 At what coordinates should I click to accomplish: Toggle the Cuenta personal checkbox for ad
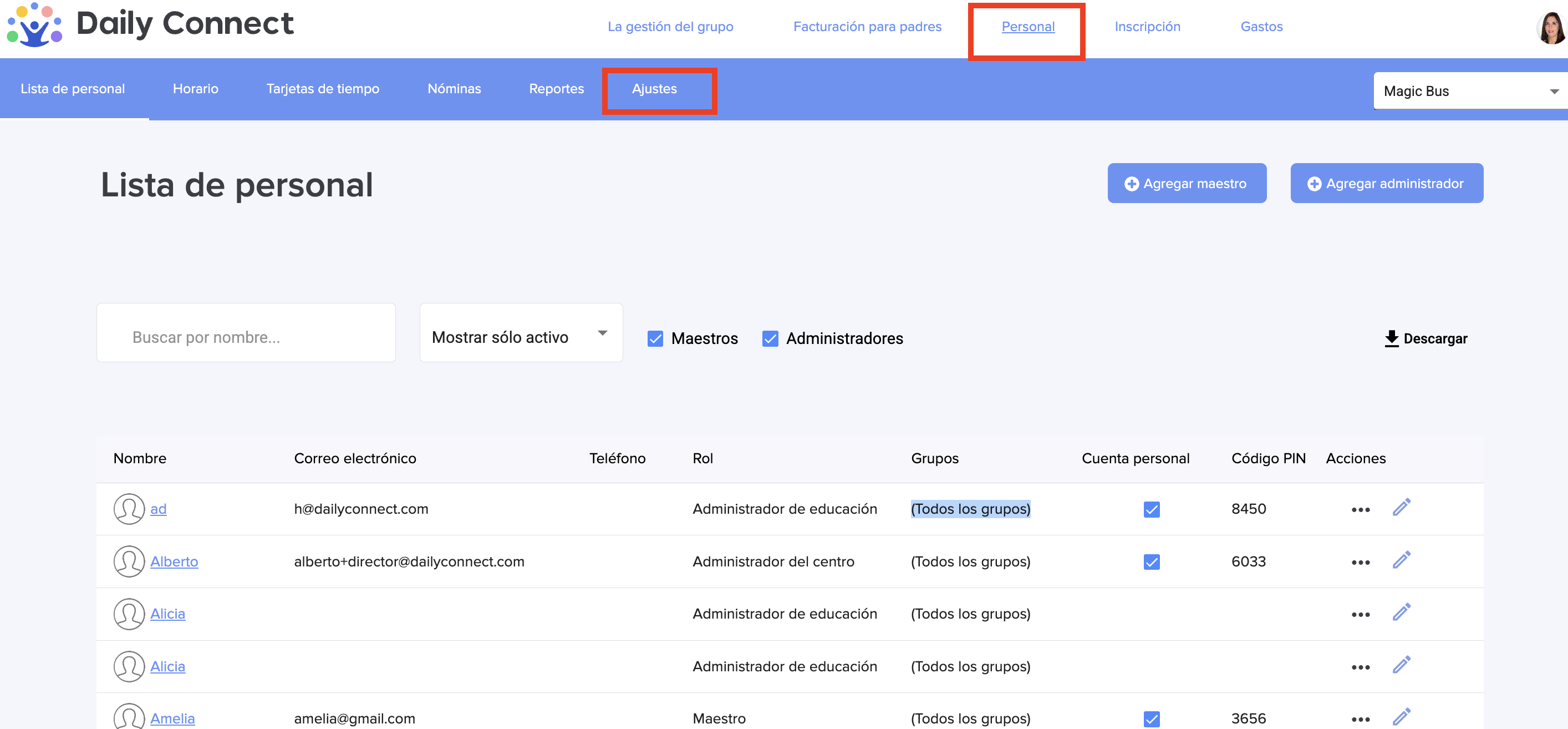point(1151,509)
